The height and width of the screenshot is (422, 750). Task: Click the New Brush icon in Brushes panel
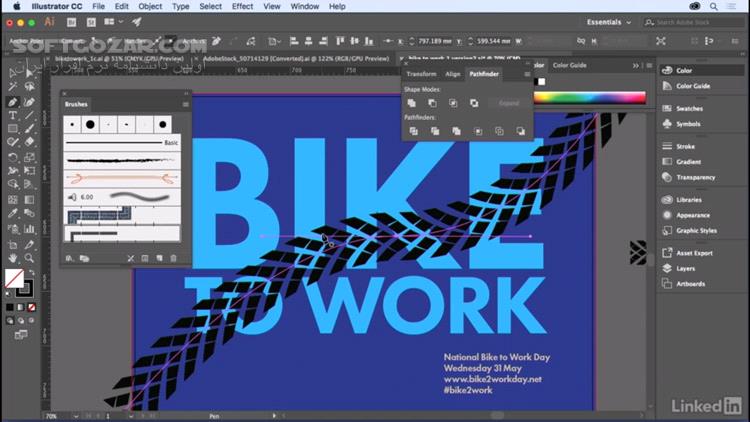pos(159,258)
